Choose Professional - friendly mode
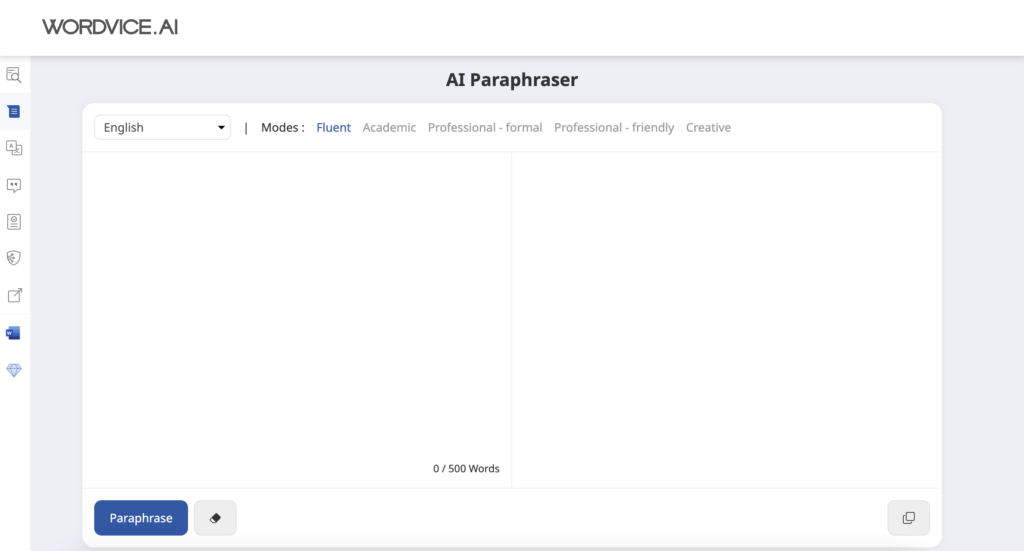Viewport: 1024px width, 551px height. (614, 127)
